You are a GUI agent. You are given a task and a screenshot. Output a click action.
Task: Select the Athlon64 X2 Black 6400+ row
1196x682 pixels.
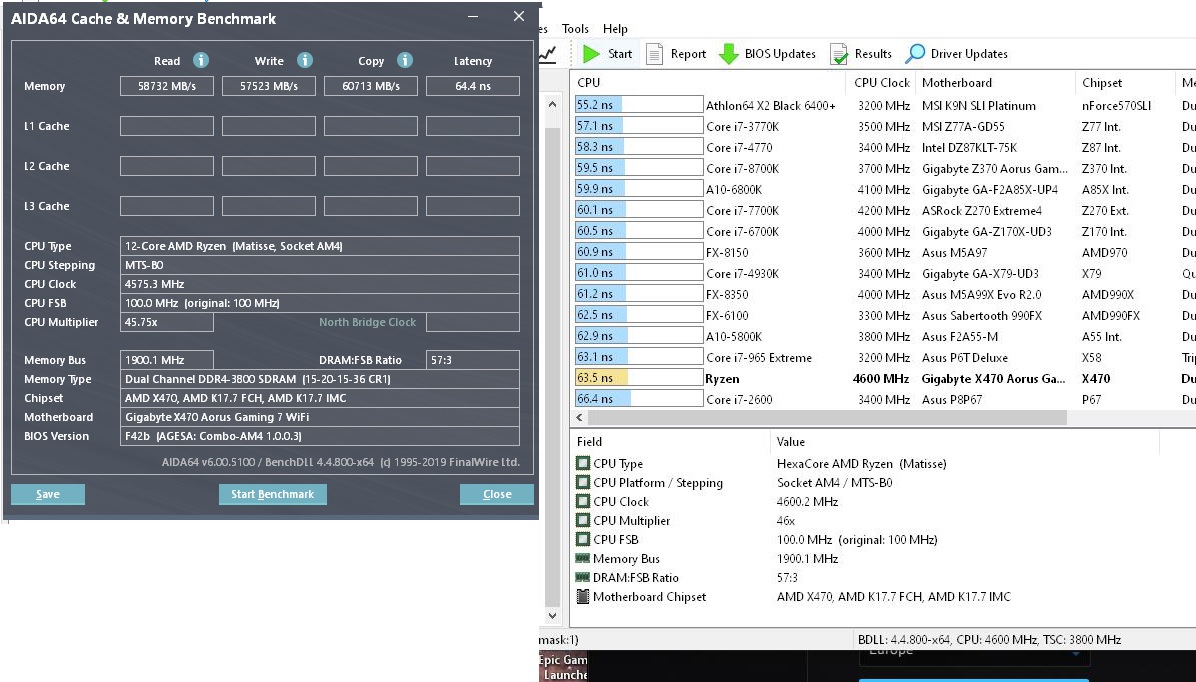click(883, 105)
